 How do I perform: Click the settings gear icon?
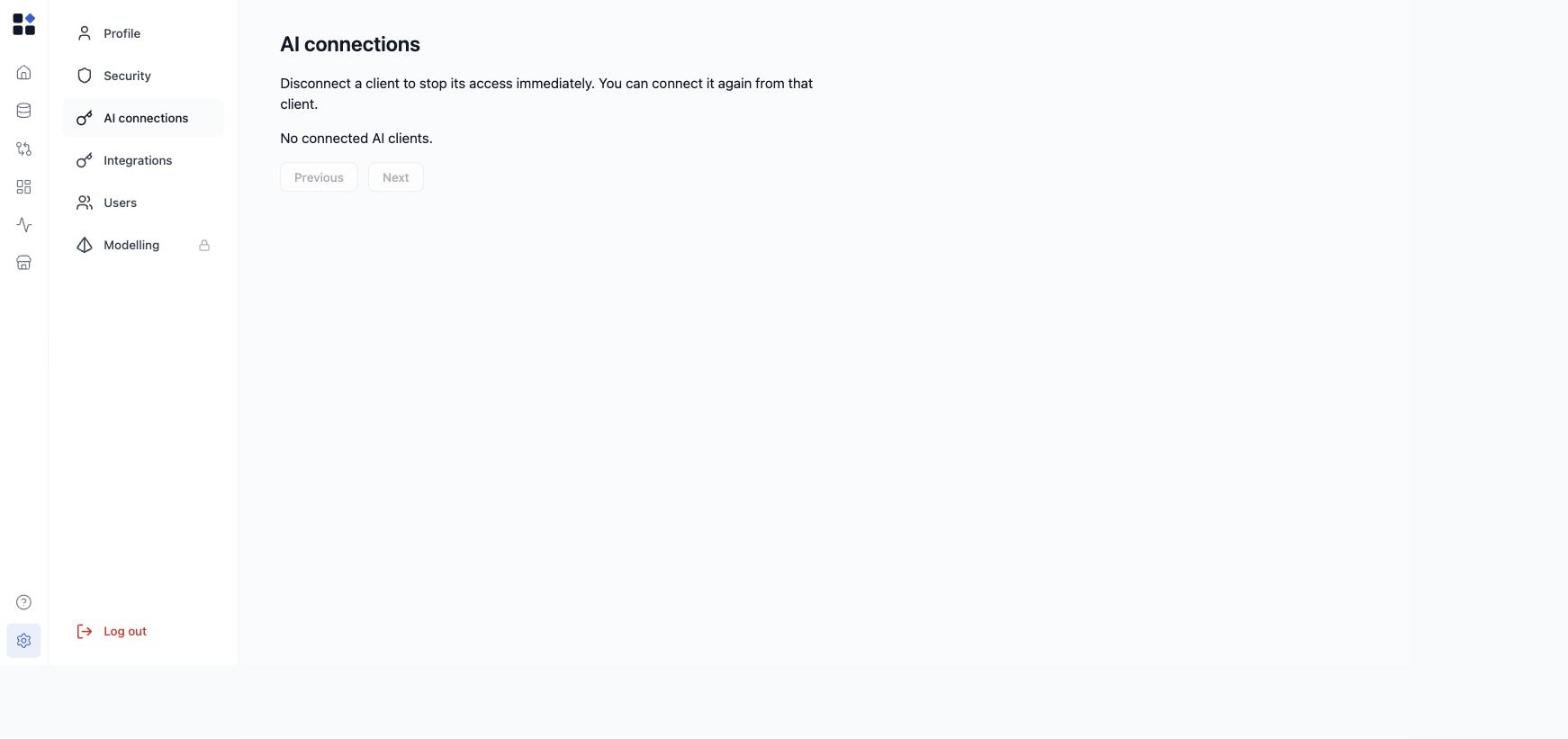pos(24,641)
